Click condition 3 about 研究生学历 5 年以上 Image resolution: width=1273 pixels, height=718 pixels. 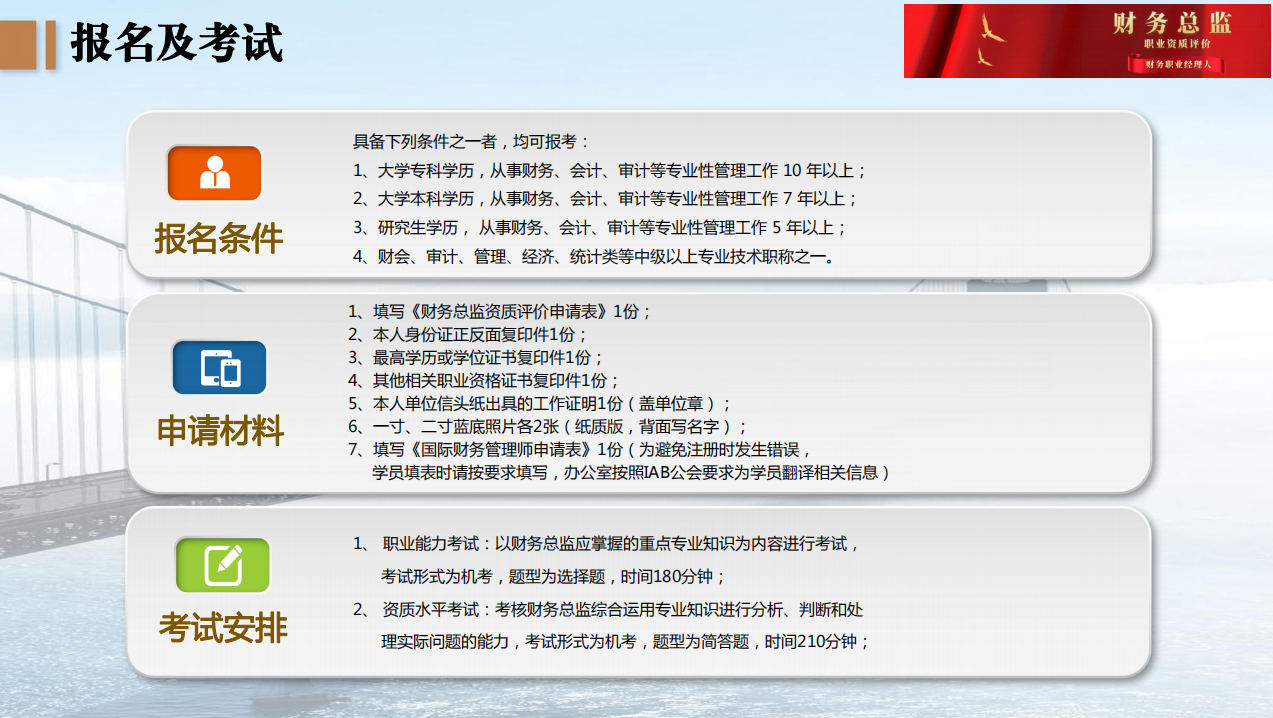600,227
